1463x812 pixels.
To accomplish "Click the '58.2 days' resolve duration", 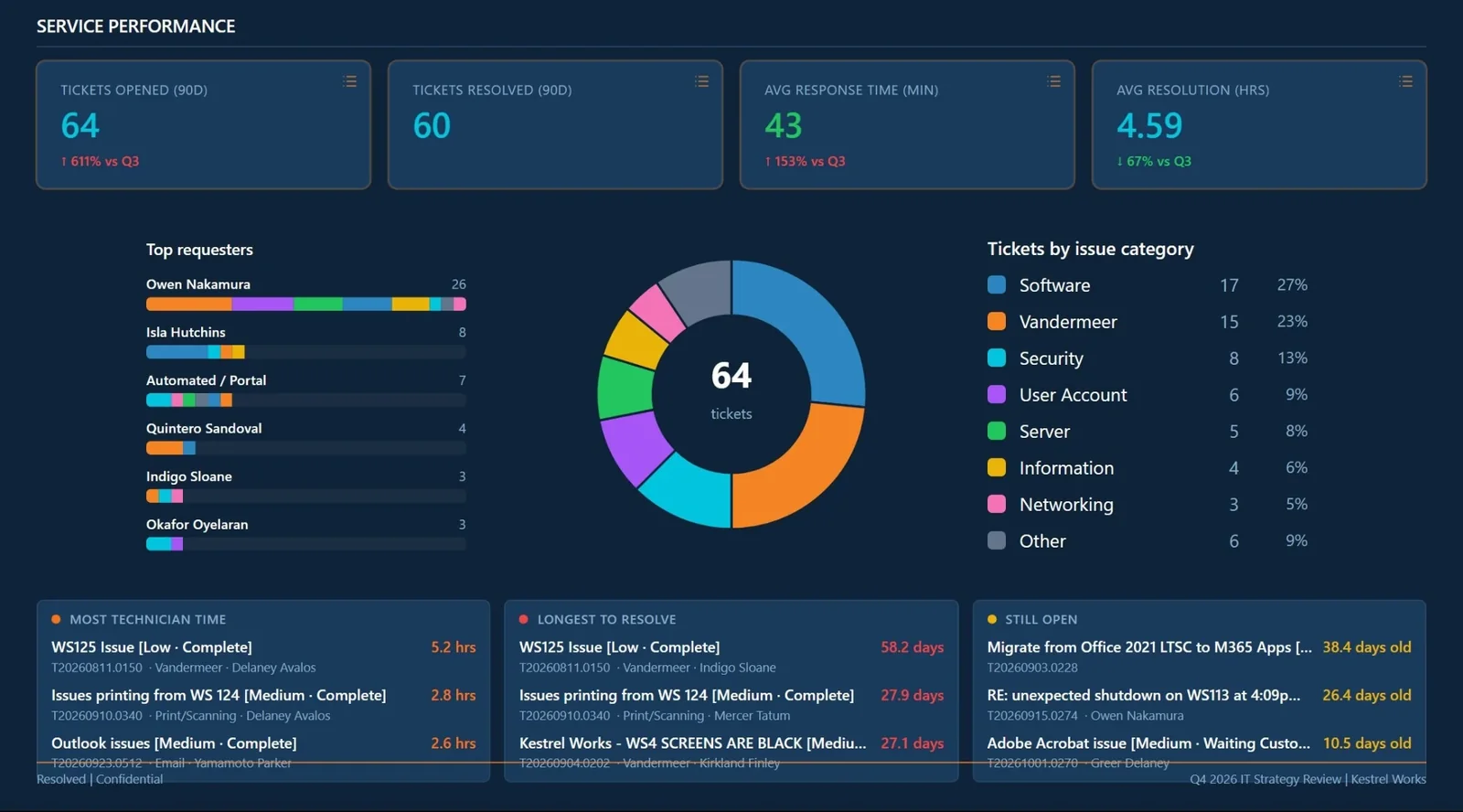I will 912,646.
